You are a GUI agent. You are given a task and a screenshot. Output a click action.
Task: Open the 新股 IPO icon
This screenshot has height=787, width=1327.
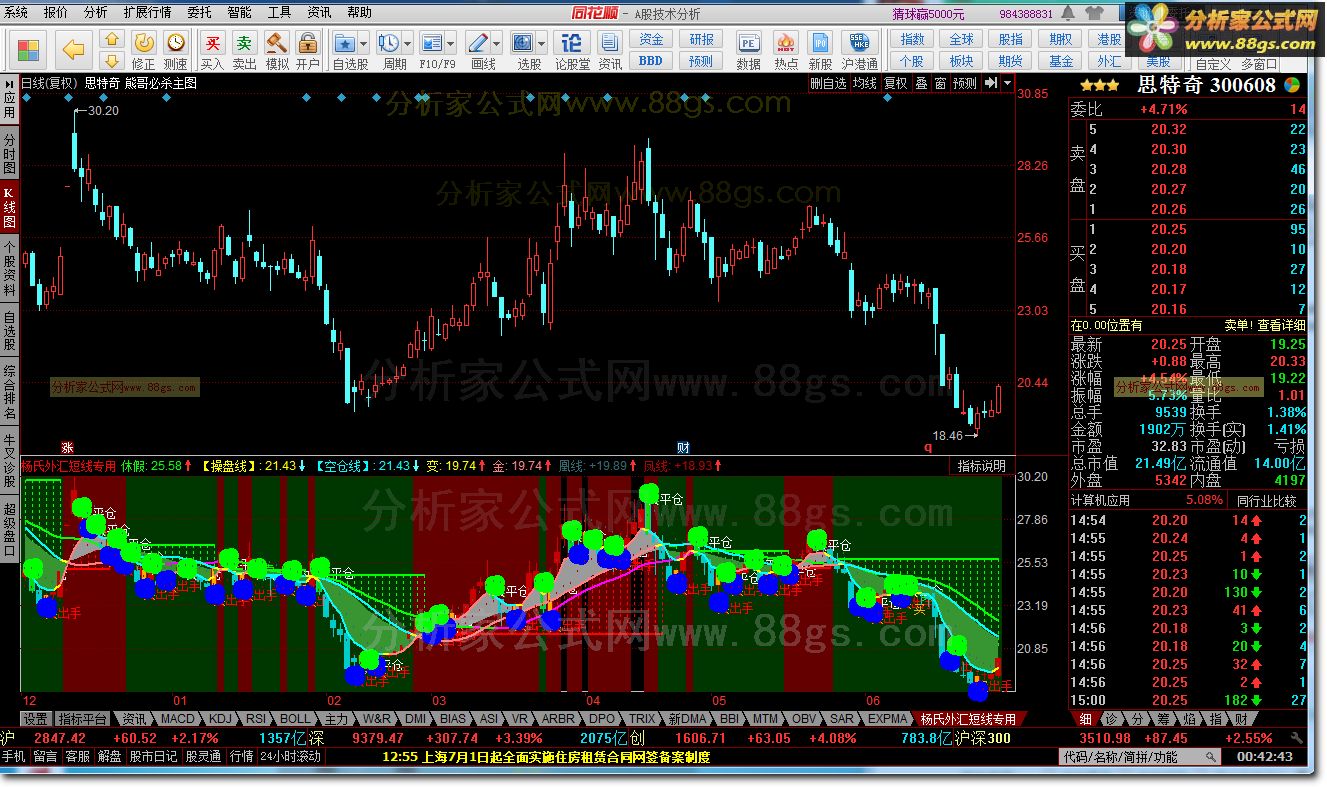coord(820,43)
